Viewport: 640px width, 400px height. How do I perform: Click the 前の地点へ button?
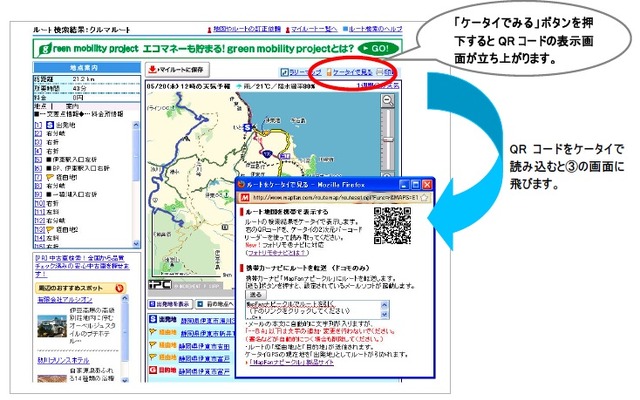[215, 304]
